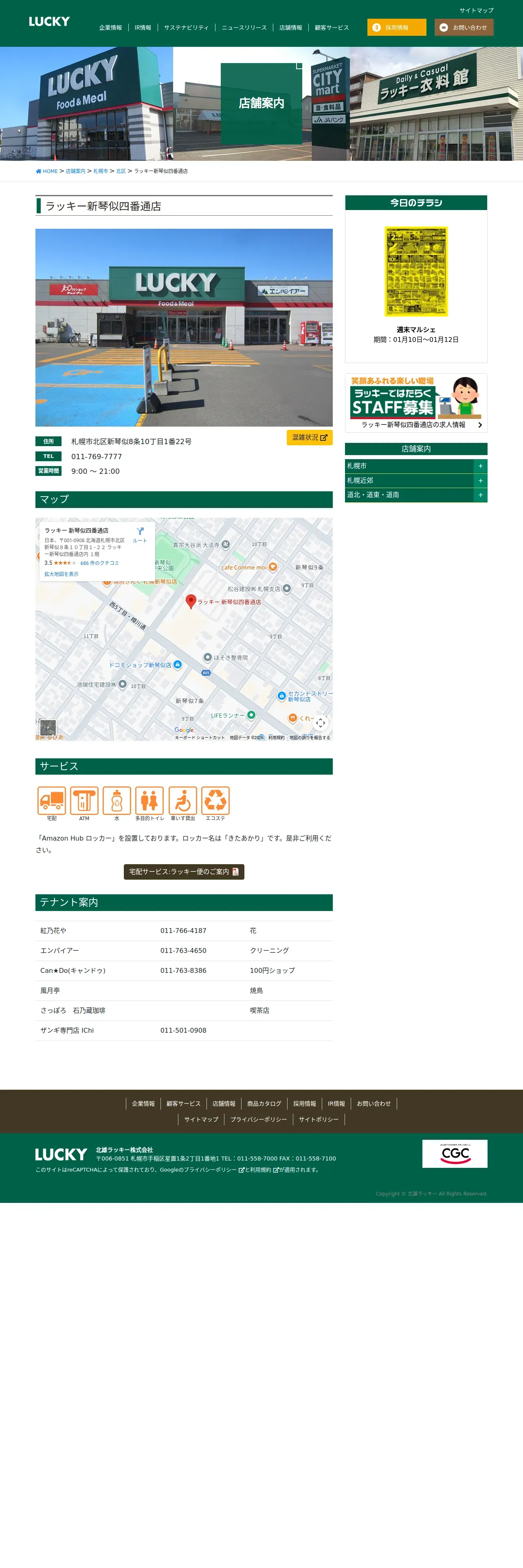Click the Google logo on map

tap(184, 730)
